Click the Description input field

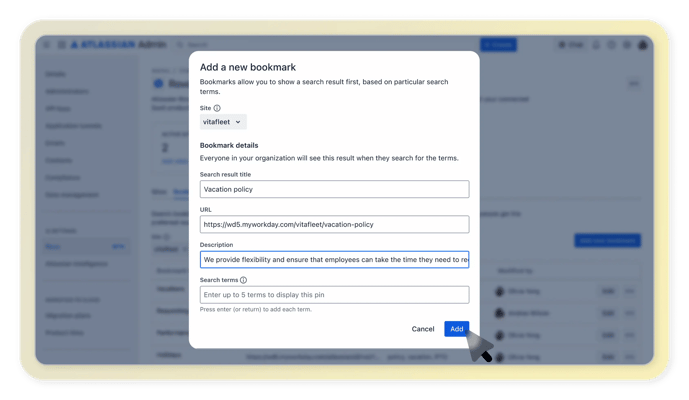point(334,260)
